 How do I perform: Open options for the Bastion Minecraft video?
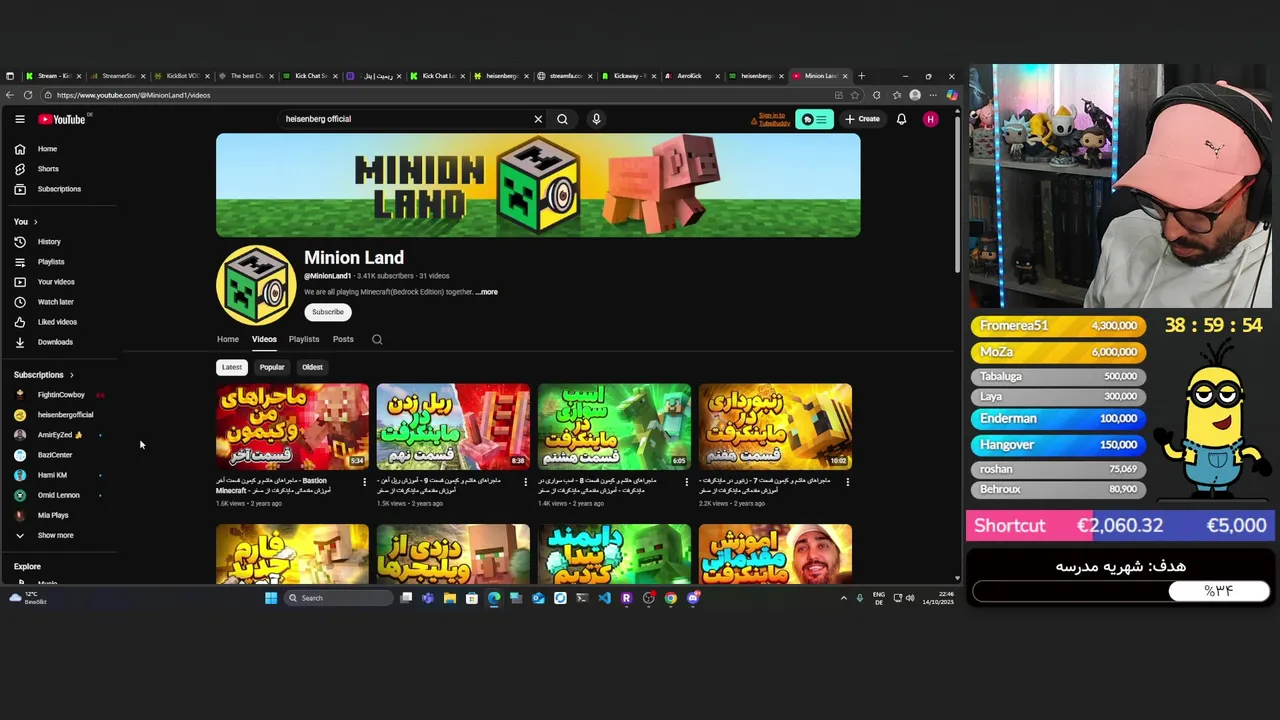pyautogui.click(x=364, y=482)
